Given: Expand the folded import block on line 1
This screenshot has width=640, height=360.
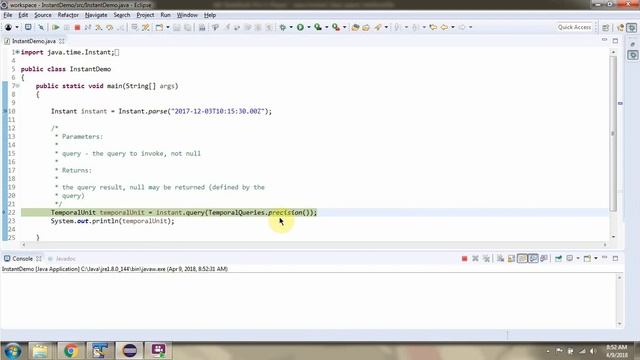Looking at the screenshot, I should click(17, 52).
